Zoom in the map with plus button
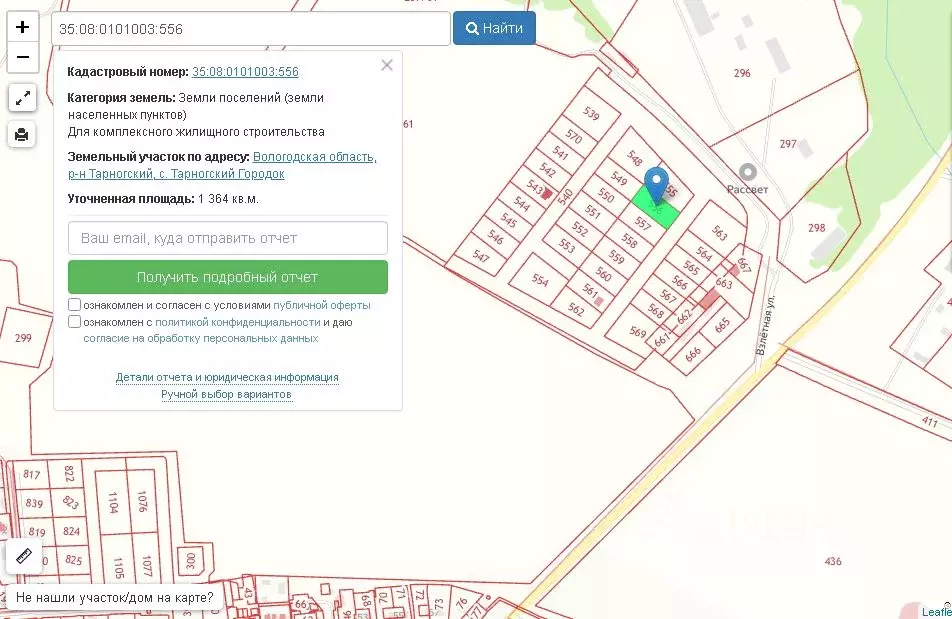Viewport: 952px width, 619px height. tap(22, 27)
